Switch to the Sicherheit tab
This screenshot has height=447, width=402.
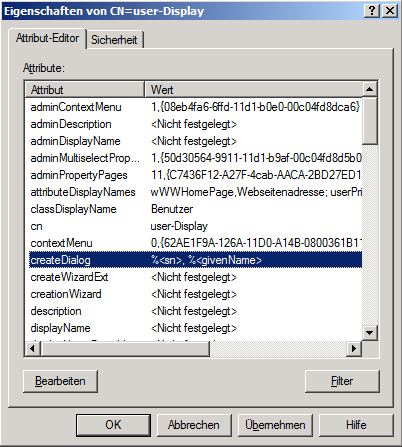(x=114, y=40)
